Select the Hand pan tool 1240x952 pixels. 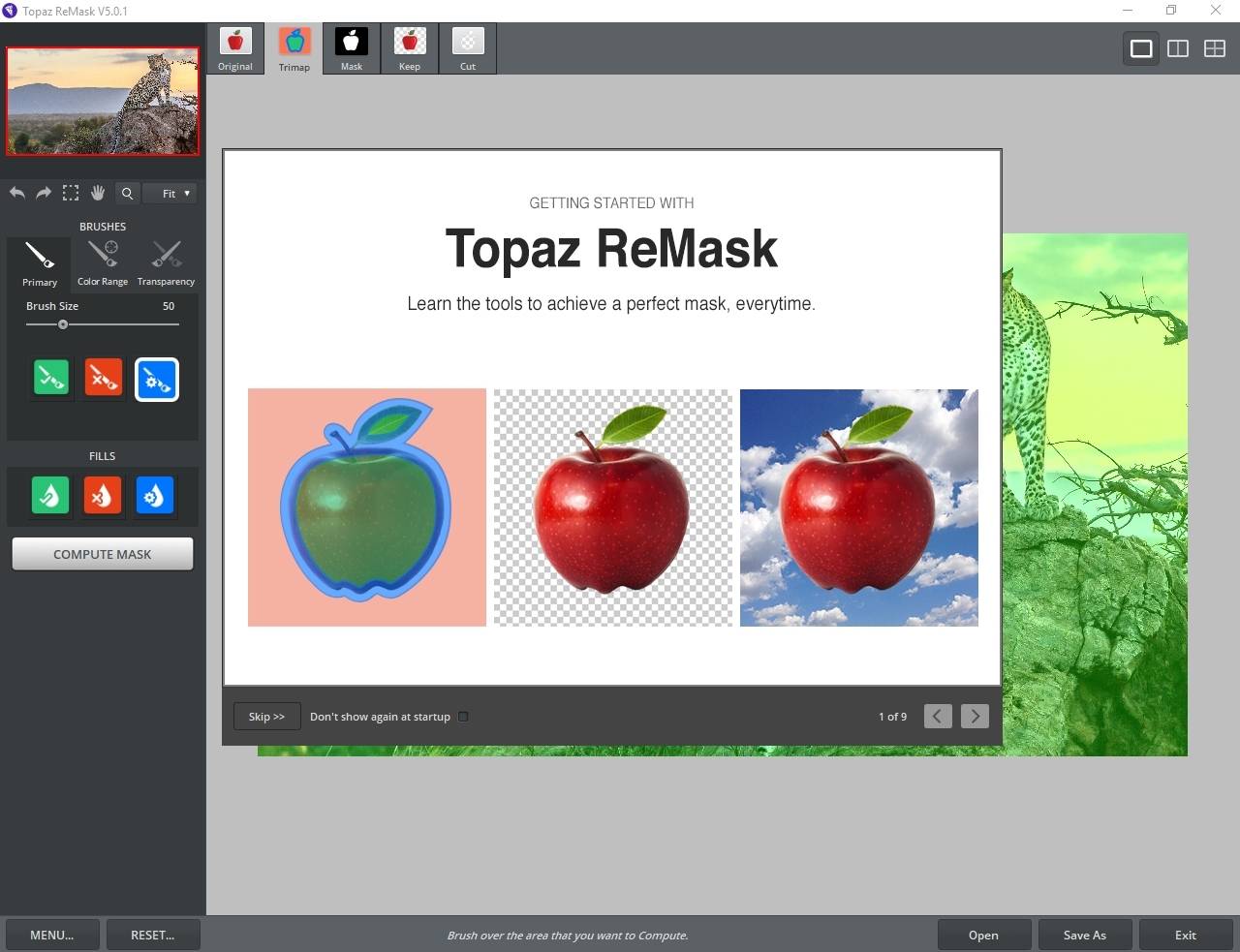coord(98,193)
